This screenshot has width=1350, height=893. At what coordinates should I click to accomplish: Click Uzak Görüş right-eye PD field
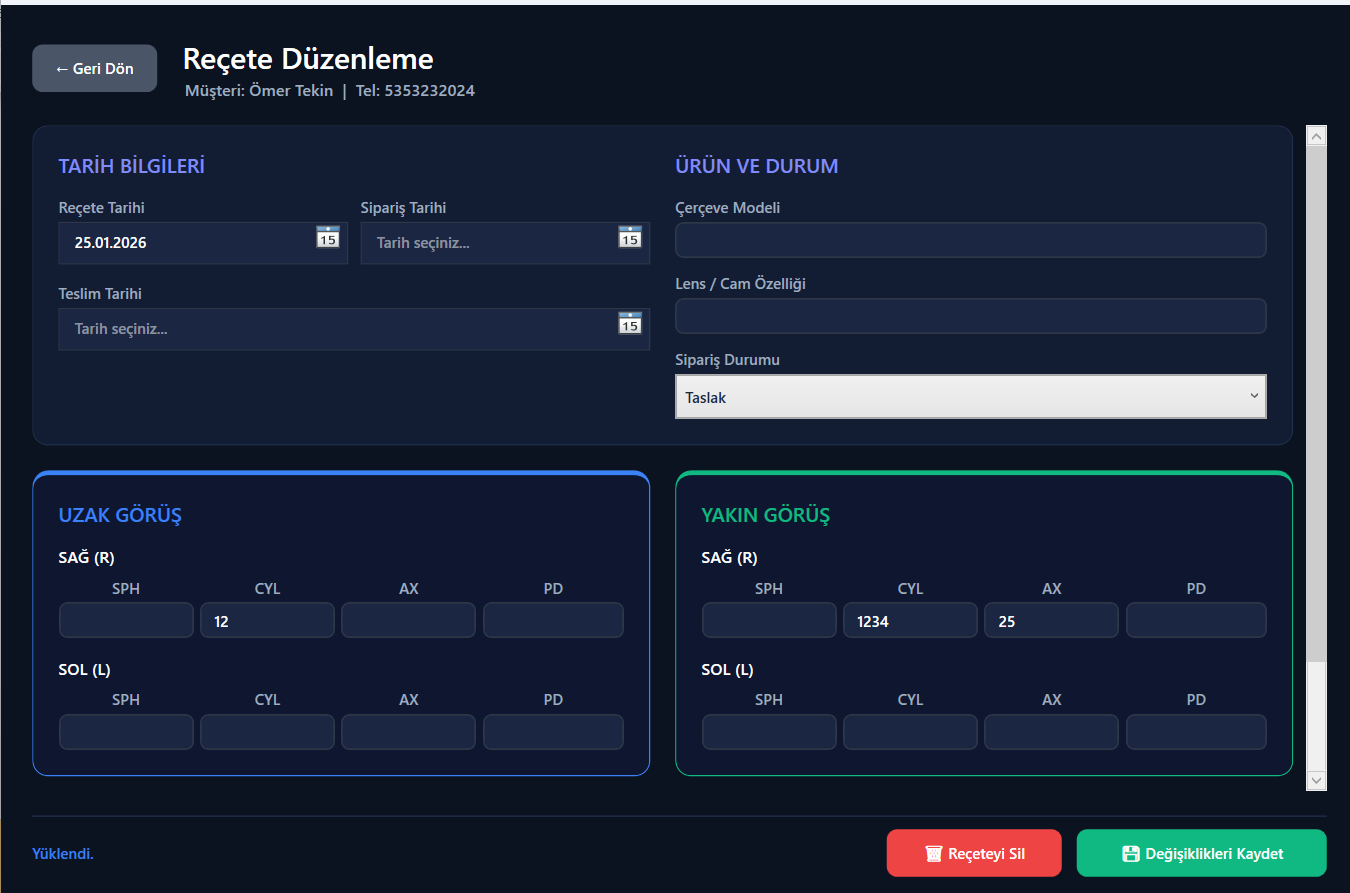click(x=553, y=620)
